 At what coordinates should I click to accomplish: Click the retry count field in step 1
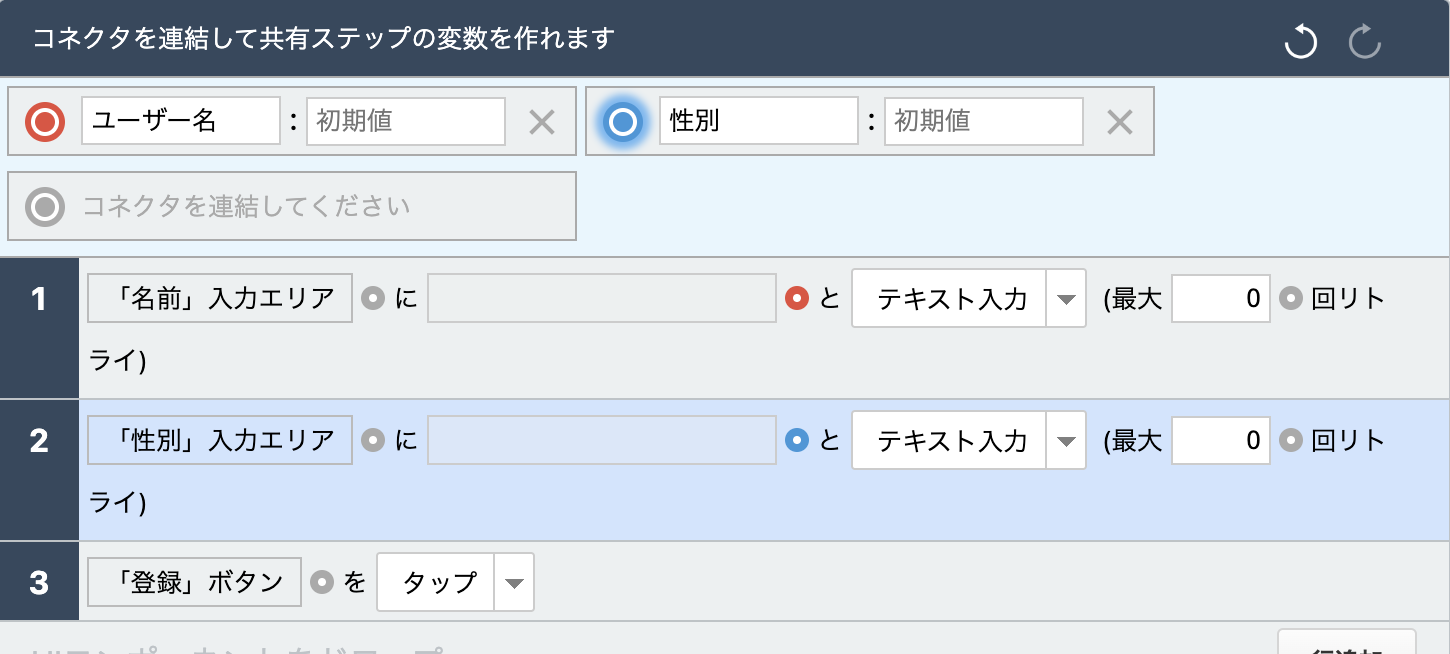click(1221, 298)
